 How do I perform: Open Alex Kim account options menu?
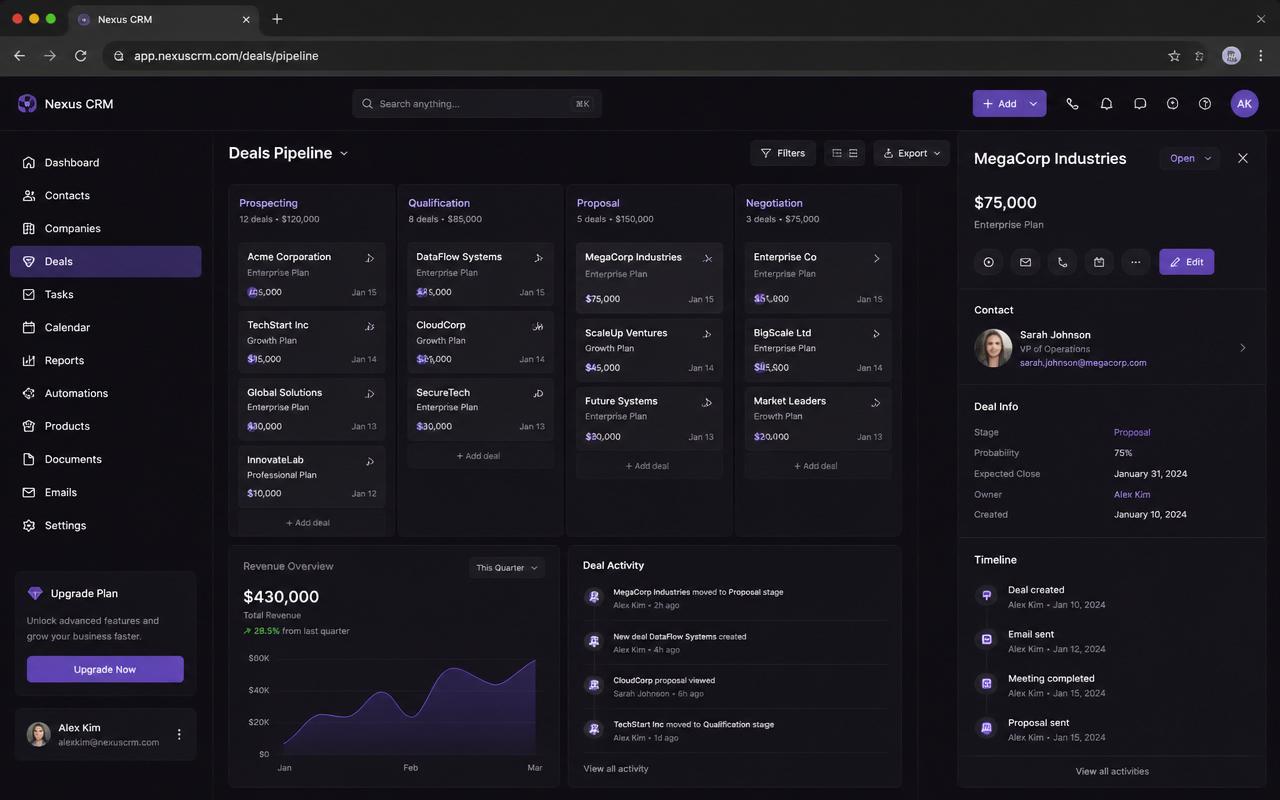[179, 734]
